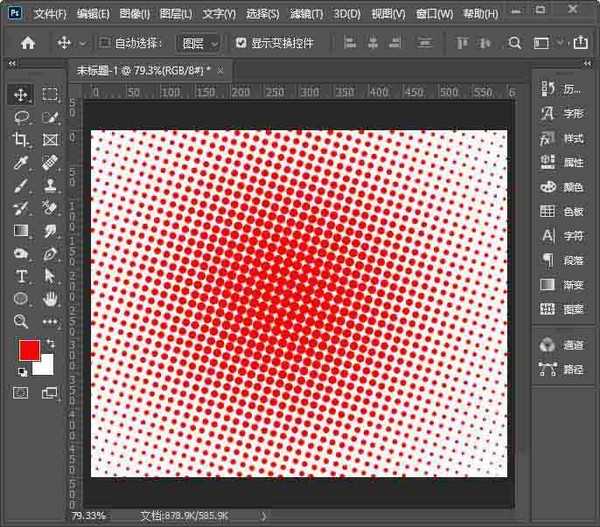Open the History (历...) panel
Viewport: 600px width, 527px height.
tap(561, 89)
